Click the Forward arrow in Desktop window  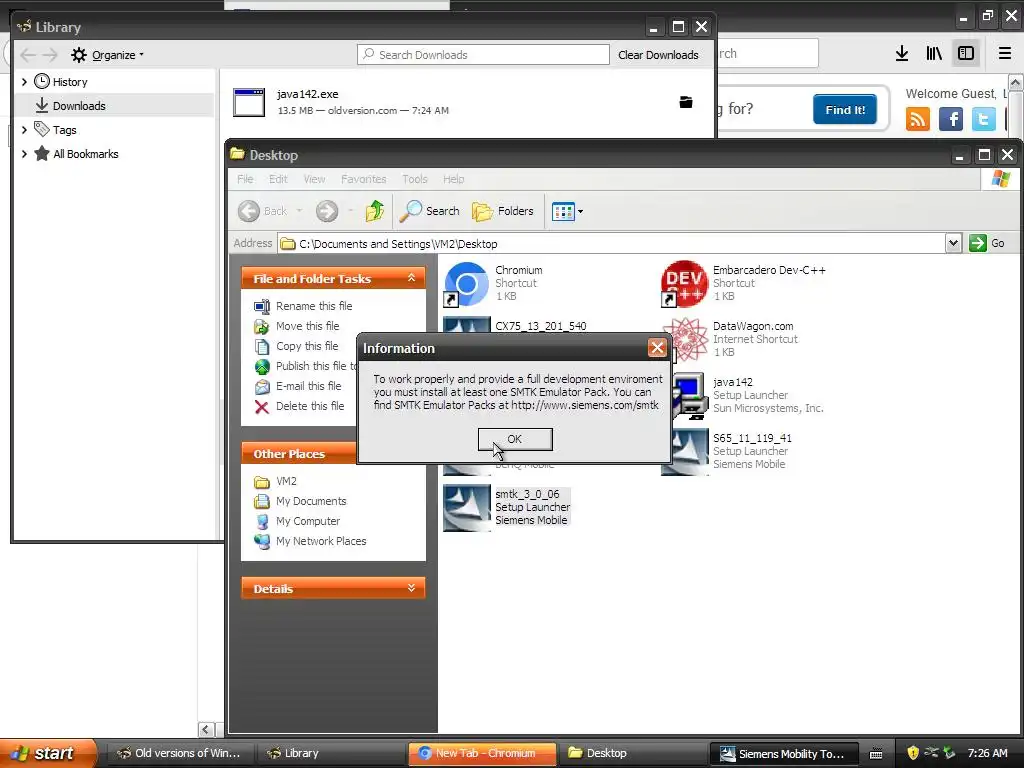click(x=327, y=211)
